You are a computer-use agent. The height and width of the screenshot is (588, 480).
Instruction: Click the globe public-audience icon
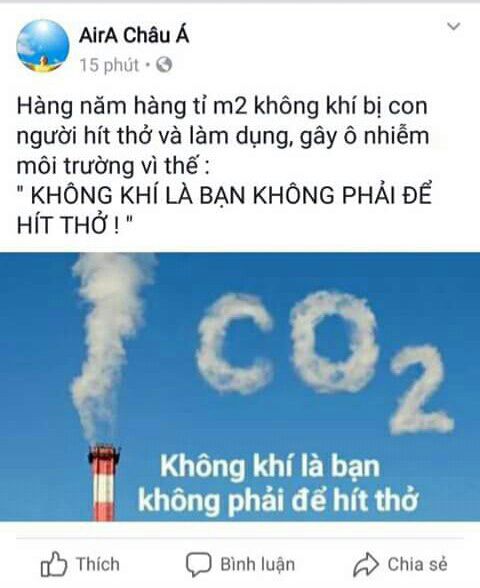coord(164,65)
